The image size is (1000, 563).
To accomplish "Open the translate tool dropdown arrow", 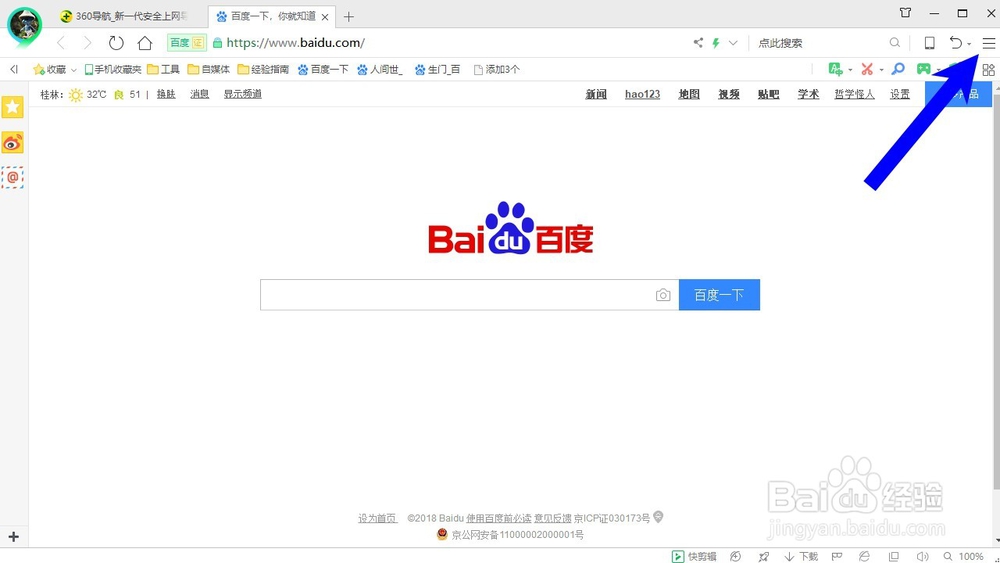I will pos(850,69).
